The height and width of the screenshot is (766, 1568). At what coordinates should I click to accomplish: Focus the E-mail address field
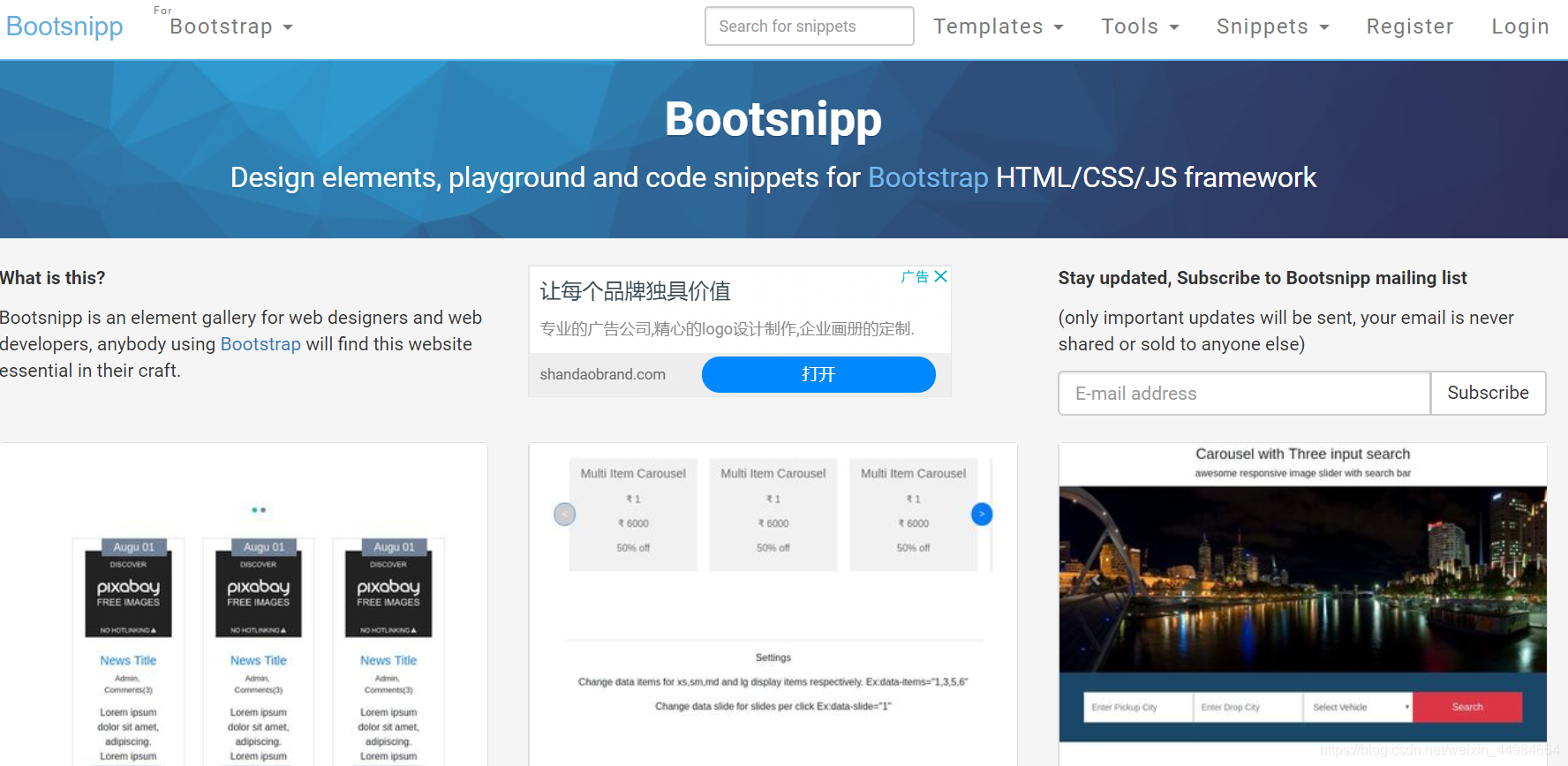(1244, 393)
